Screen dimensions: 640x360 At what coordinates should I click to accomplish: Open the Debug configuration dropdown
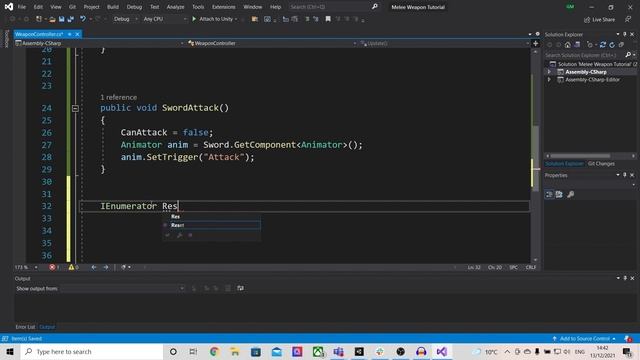click(125, 19)
